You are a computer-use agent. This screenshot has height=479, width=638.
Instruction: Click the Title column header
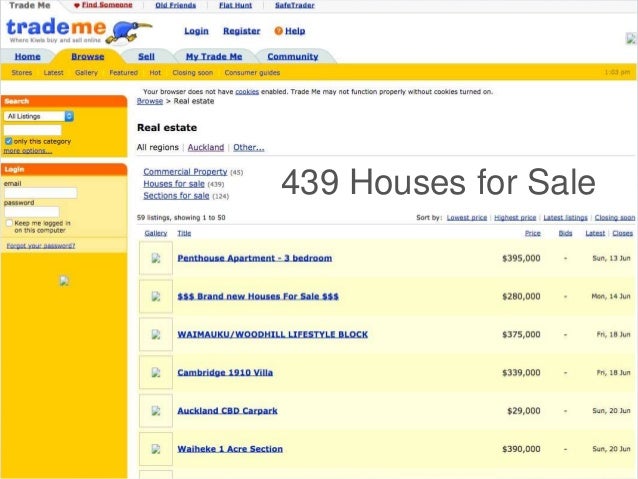point(184,233)
